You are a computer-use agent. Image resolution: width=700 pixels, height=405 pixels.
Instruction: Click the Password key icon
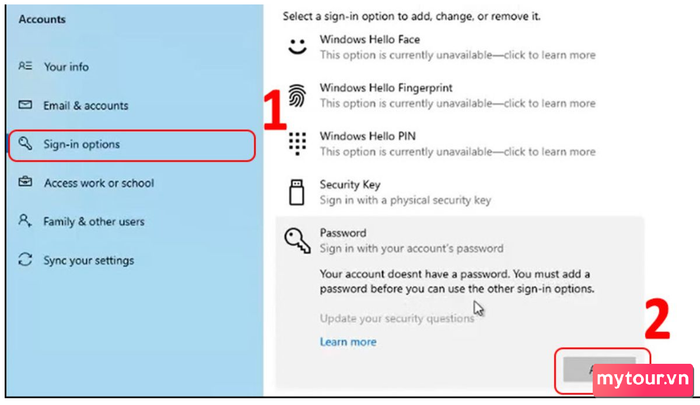coord(297,241)
